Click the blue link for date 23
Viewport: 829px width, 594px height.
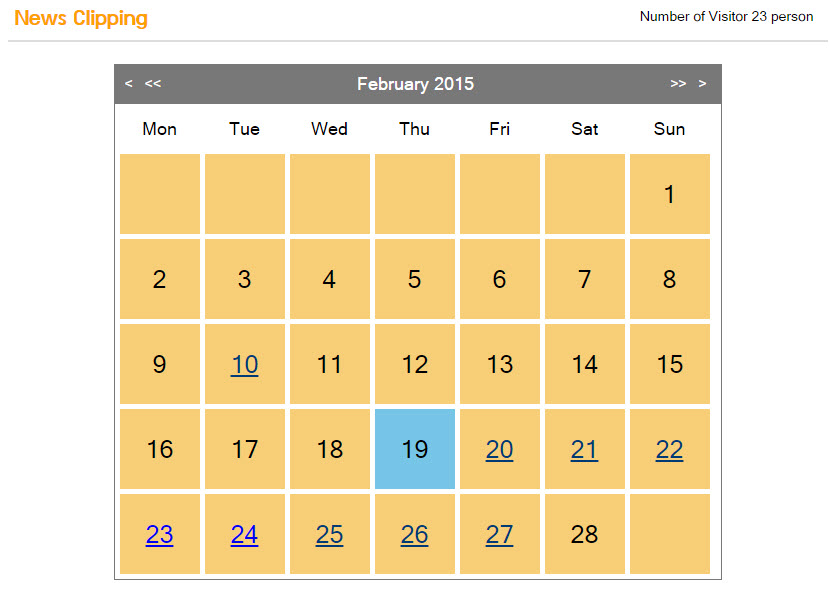click(x=159, y=534)
